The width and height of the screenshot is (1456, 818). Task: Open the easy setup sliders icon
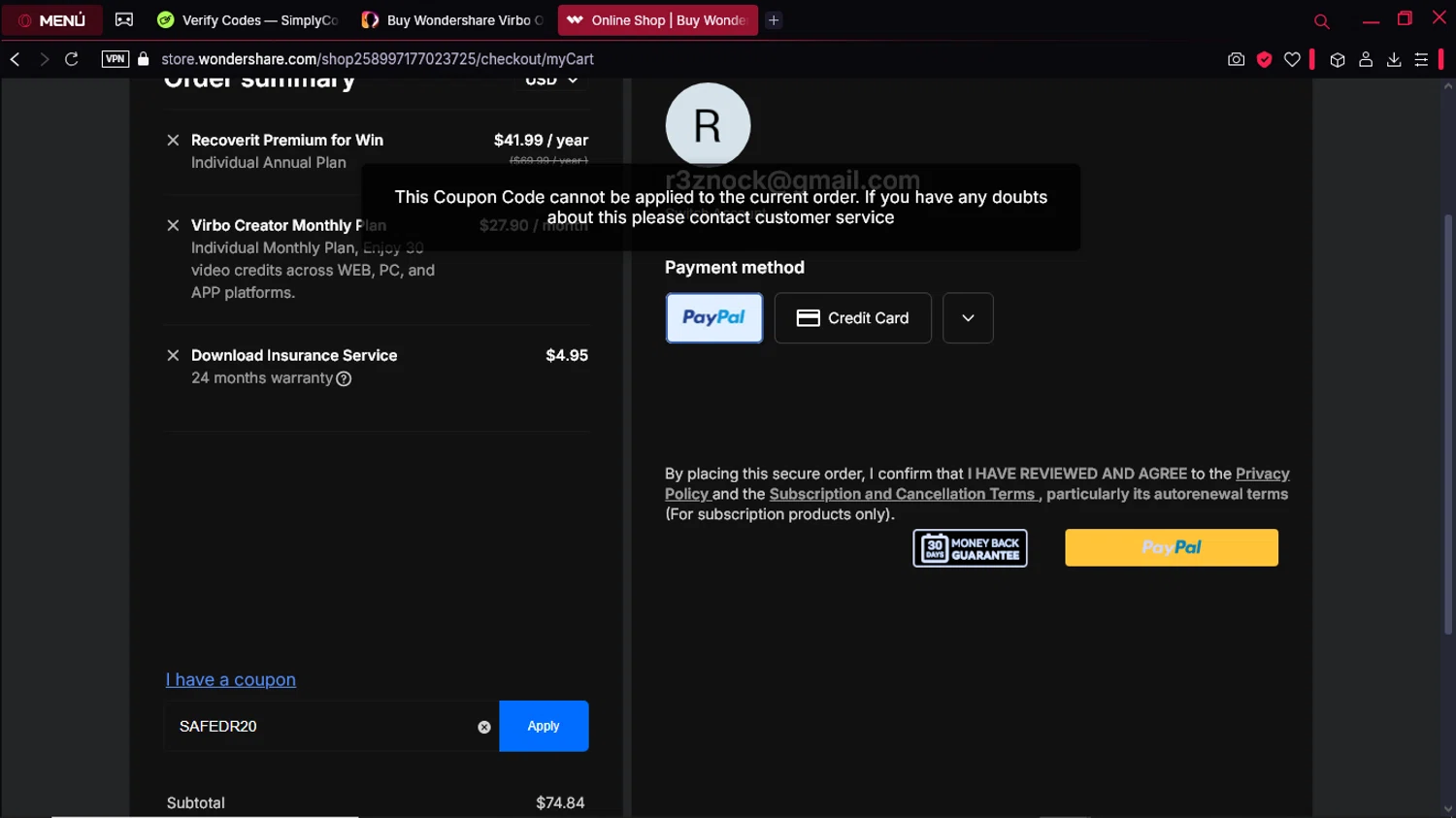(1421, 59)
